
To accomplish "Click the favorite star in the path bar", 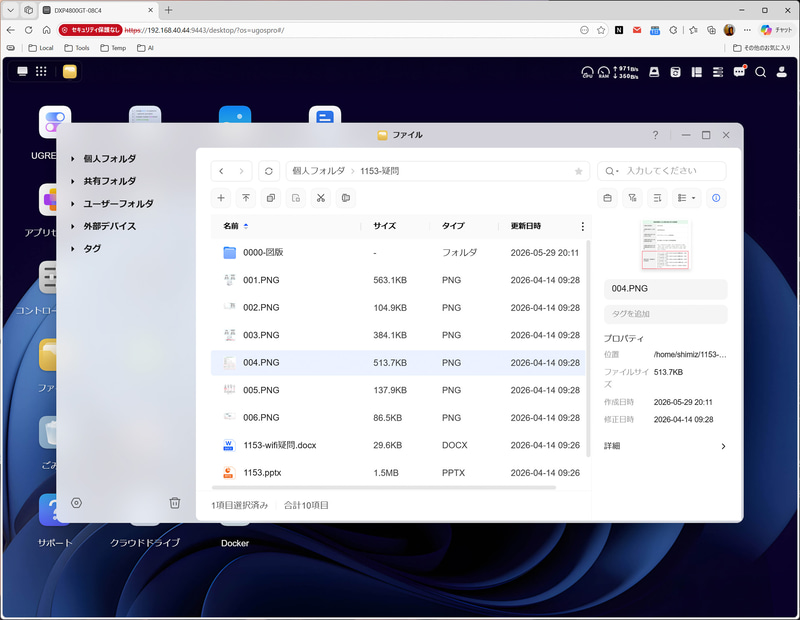I will [579, 171].
